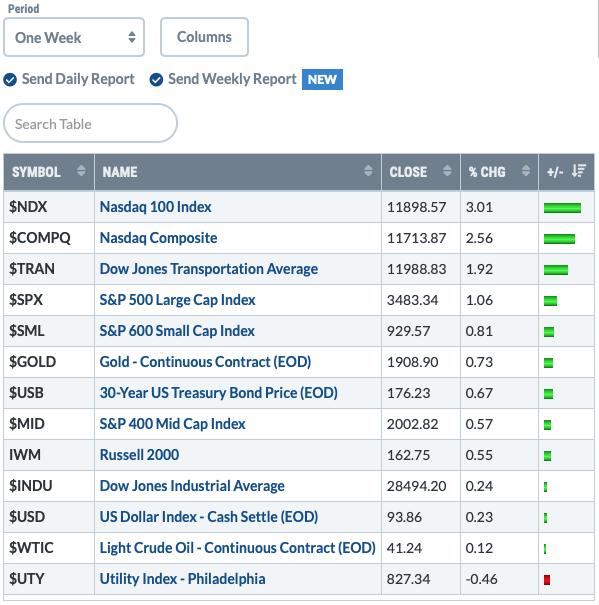Select the $USB symbol cell
Image resolution: width=599 pixels, height=605 pixels.
[49, 393]
